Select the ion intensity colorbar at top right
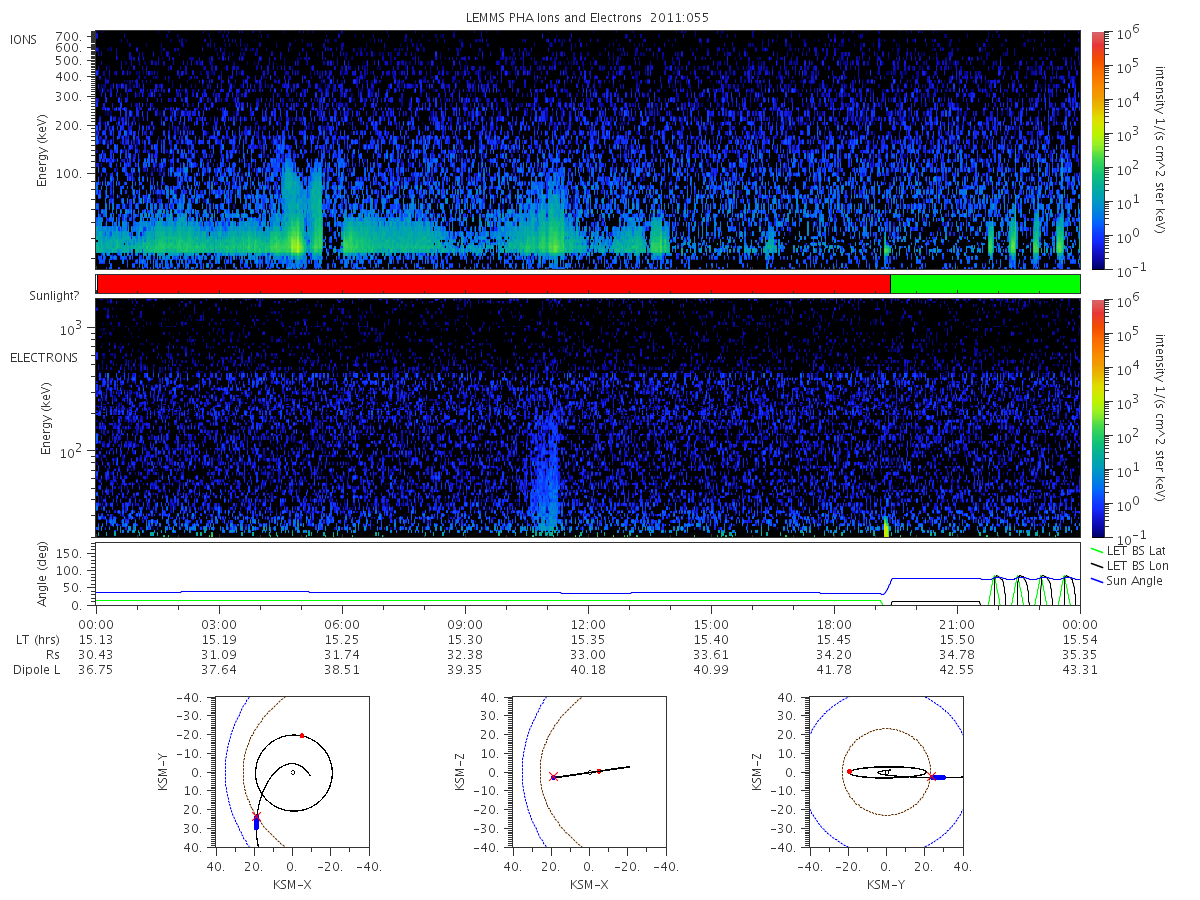Viewport: 1200px width, 900px height. click(x=1097, y=149)
